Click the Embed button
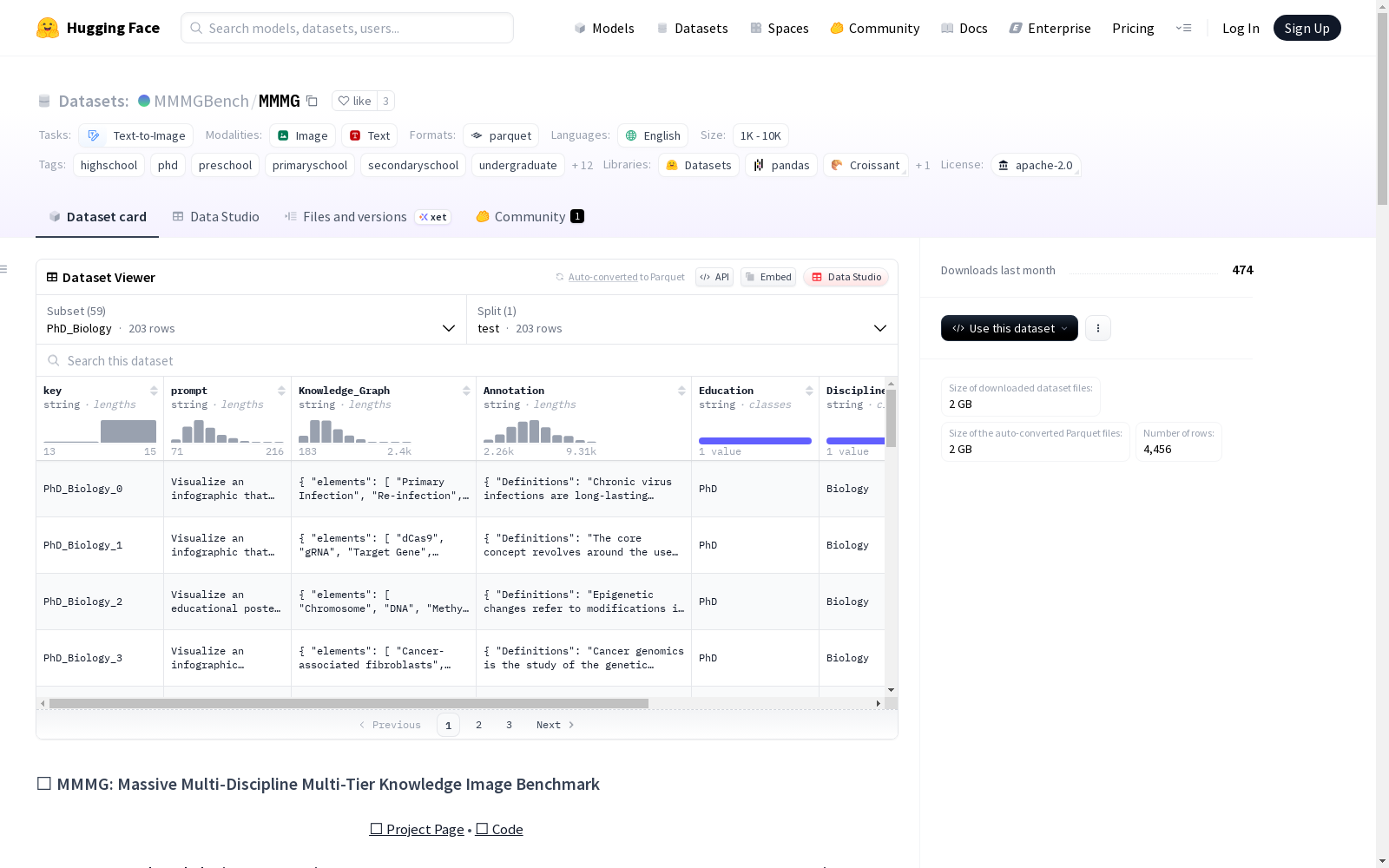Screen dimensions: 1389x868 (x=768, y=277)
